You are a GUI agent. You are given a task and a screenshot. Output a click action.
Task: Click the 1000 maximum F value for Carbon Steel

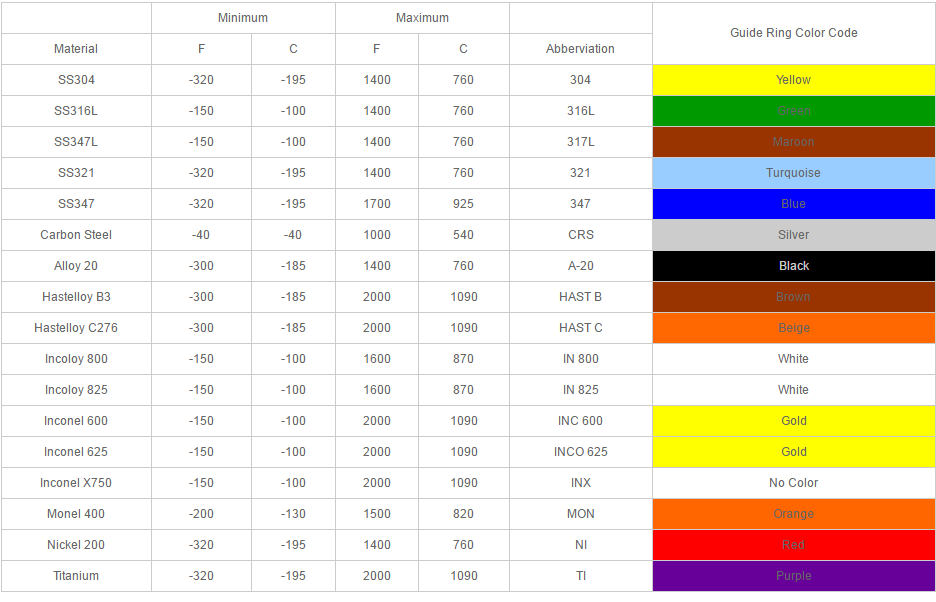377,235
